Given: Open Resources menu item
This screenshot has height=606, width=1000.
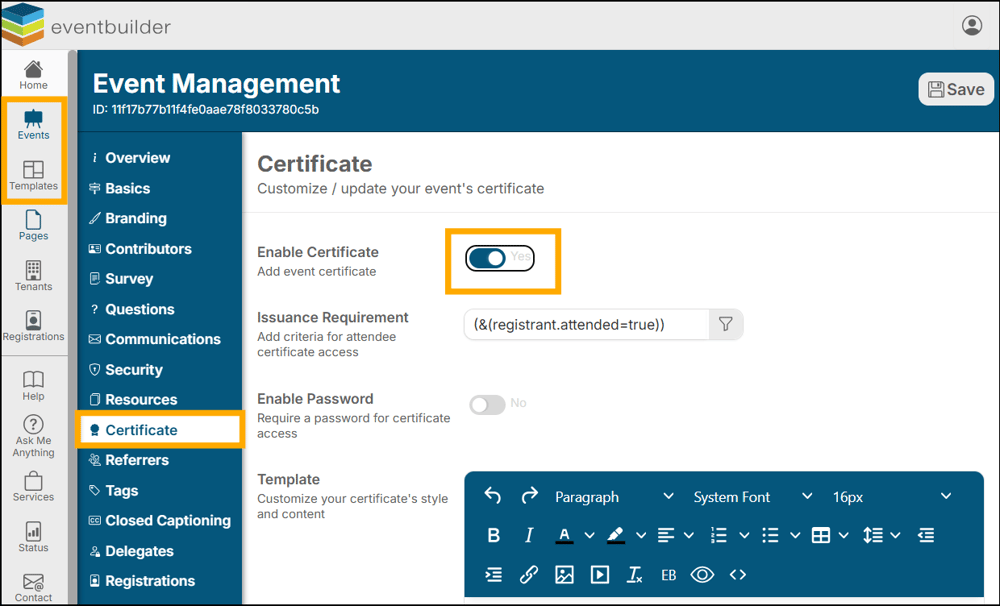Looking at the screenshot, I should pos(159,400).
